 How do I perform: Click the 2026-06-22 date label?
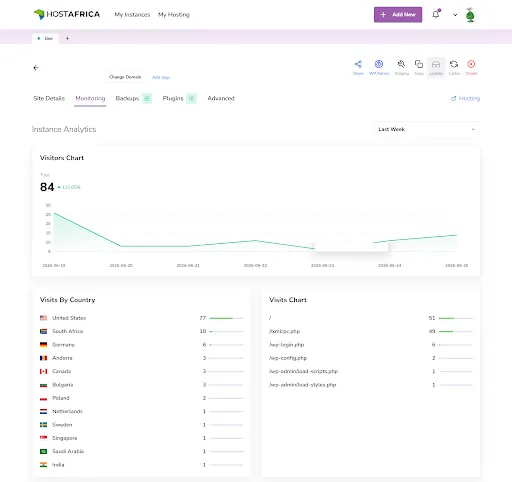coord(255,266)
